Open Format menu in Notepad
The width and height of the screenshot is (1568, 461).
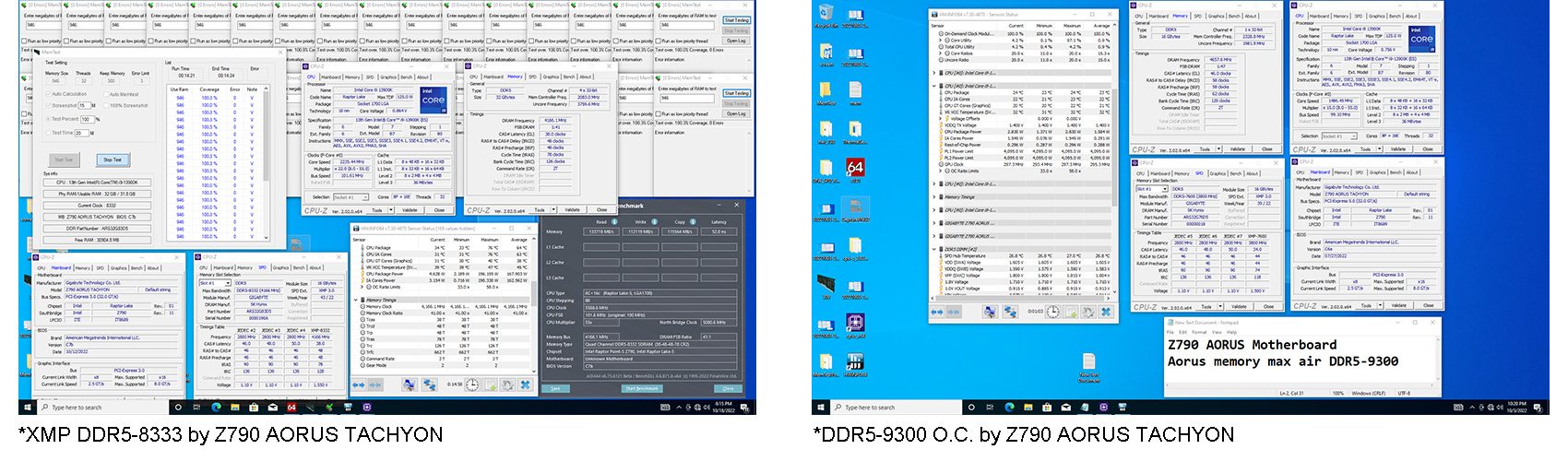tap(1199, 332)
